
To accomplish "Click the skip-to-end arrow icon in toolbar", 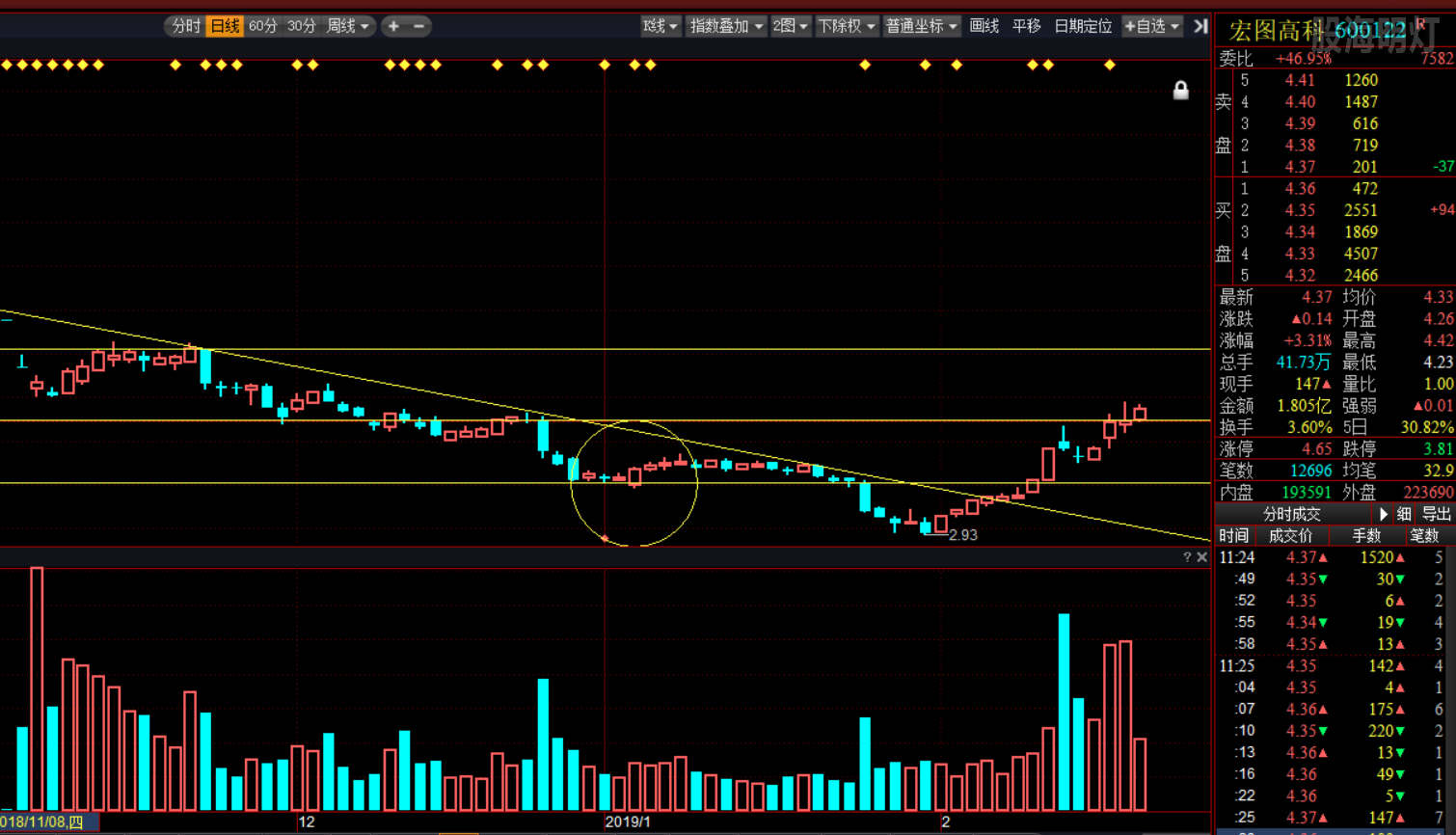I will coord(1200,26).
